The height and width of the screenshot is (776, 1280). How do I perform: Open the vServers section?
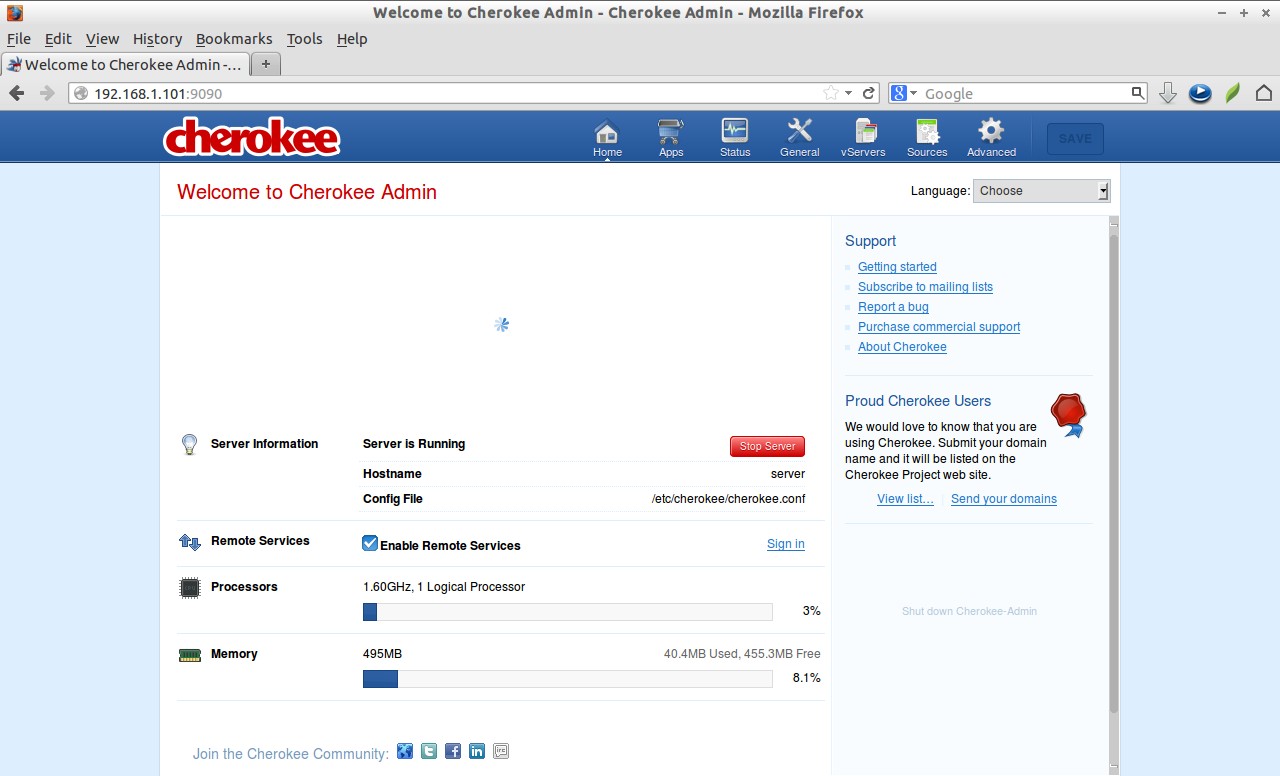(863, 138)
